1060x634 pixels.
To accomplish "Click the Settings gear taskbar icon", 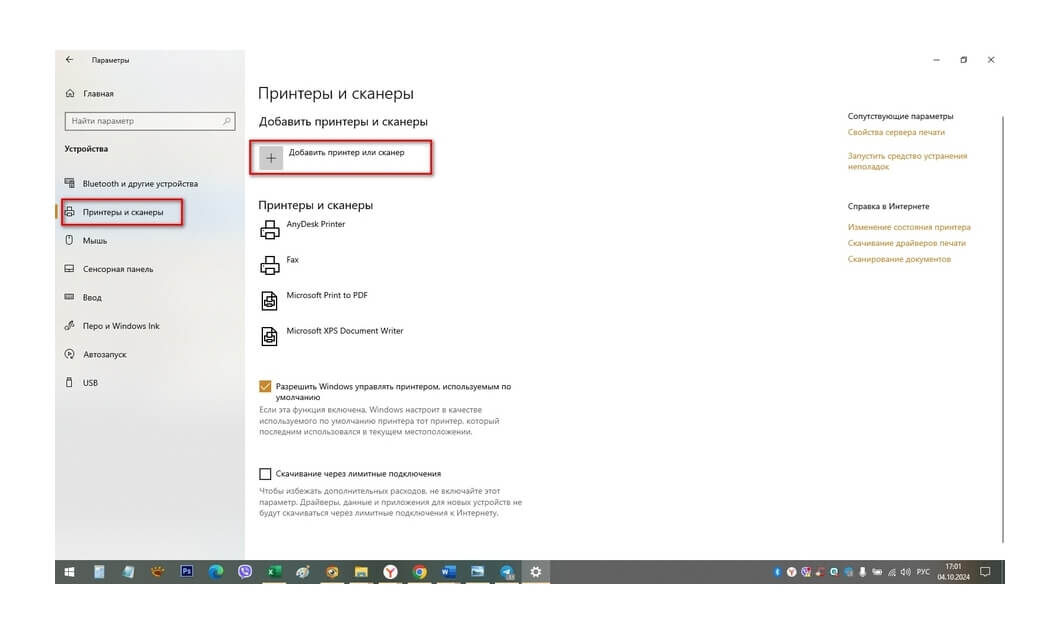I will [x=535, y=572].
